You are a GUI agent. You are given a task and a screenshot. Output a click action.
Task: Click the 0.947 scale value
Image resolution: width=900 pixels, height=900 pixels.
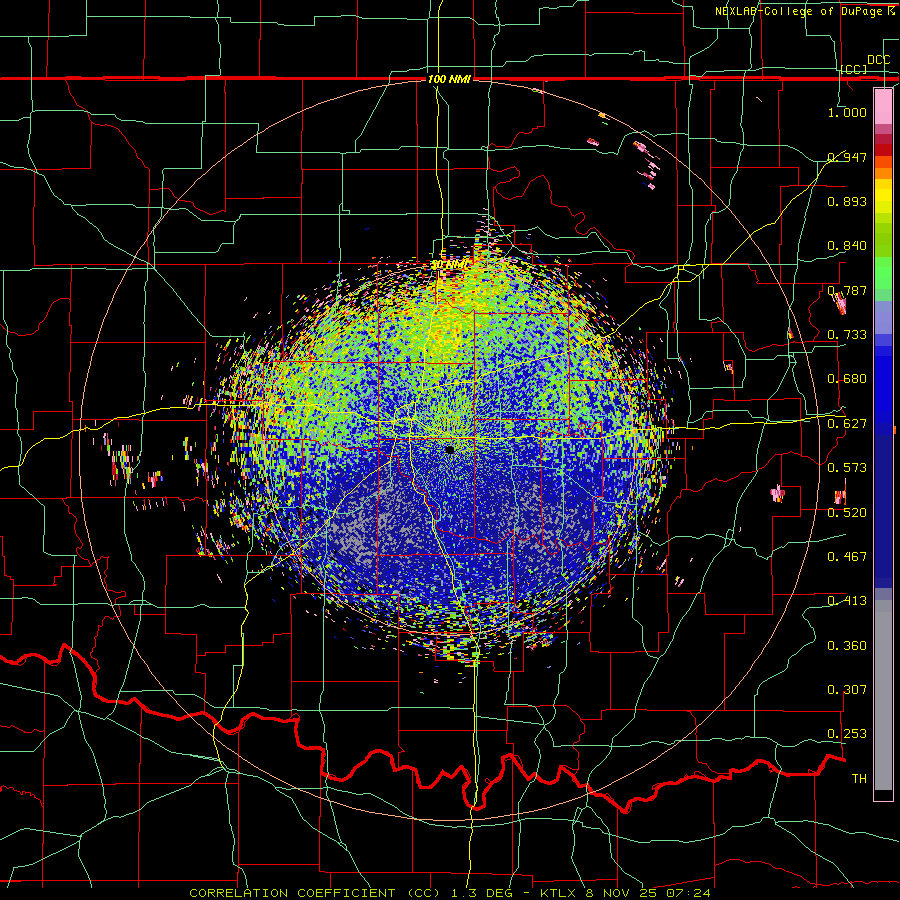847,157
